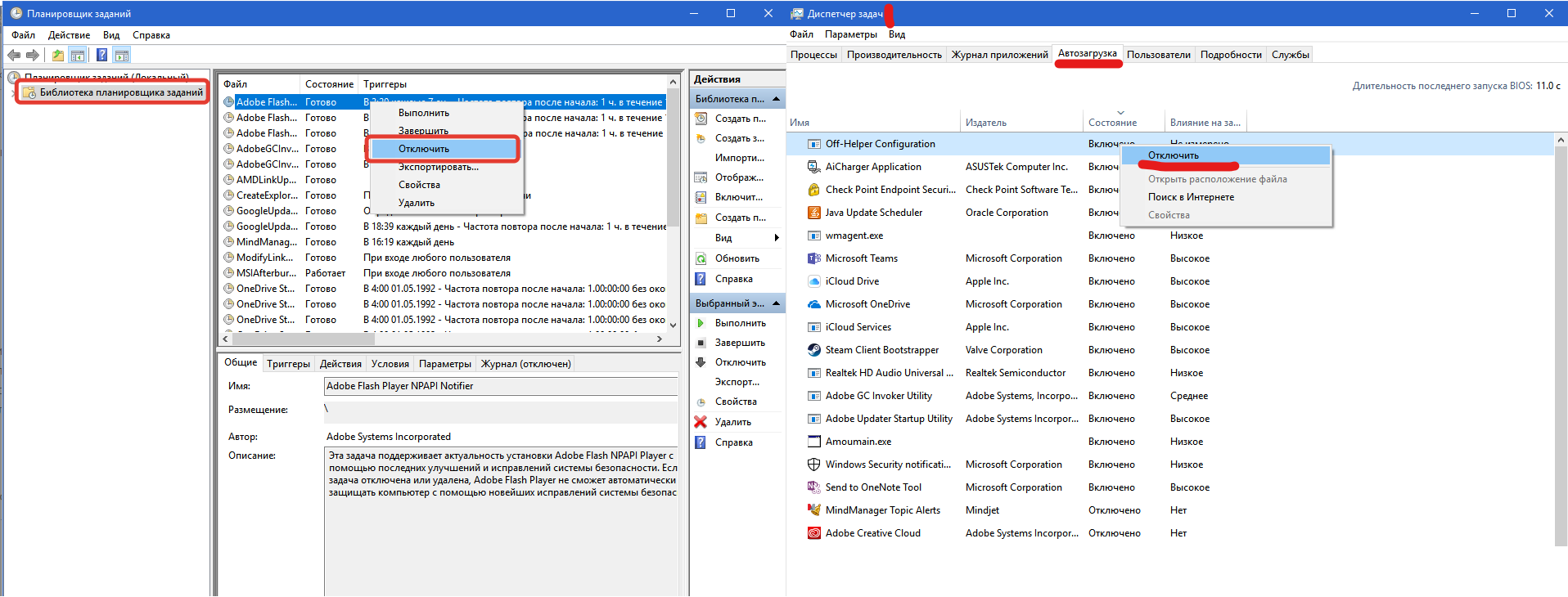This screenshot has width=1568, height=597.
Task: Click the task name field 'Adobe Flash Player NPAPI Notifier'
Action: (x=501, y=386)
